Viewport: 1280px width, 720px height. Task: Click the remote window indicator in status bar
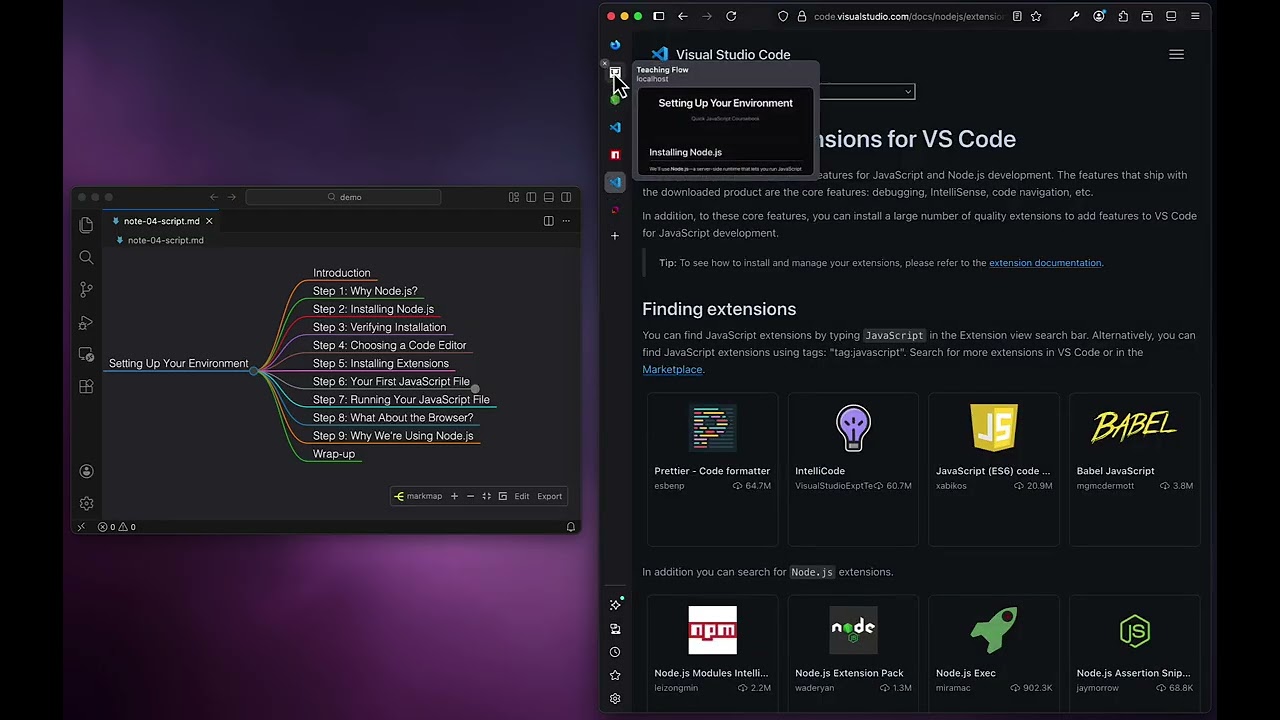81,527
